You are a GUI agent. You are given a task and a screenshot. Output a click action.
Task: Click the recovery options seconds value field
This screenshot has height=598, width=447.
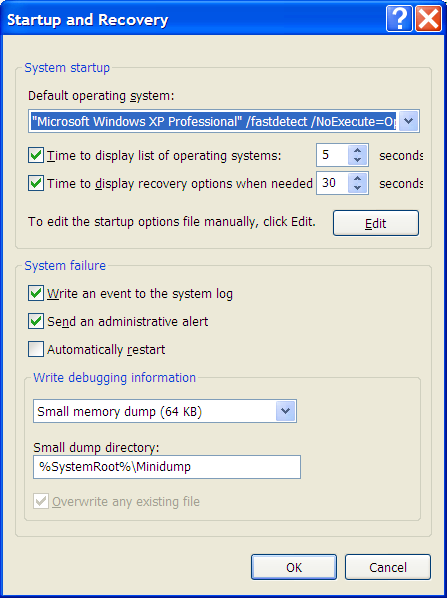(x=333, y=183)
